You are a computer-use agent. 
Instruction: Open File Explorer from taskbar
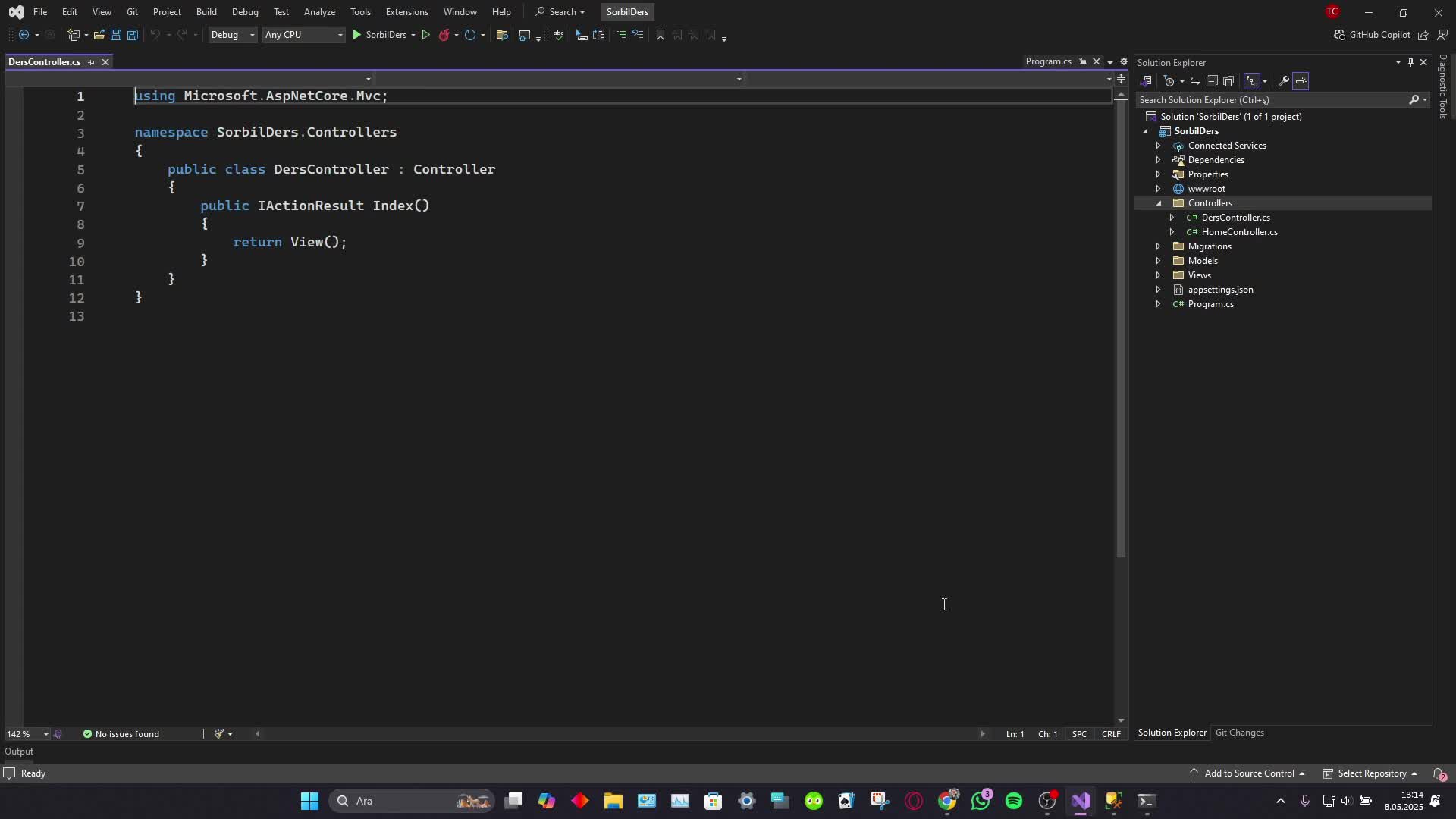click(613, 801)
